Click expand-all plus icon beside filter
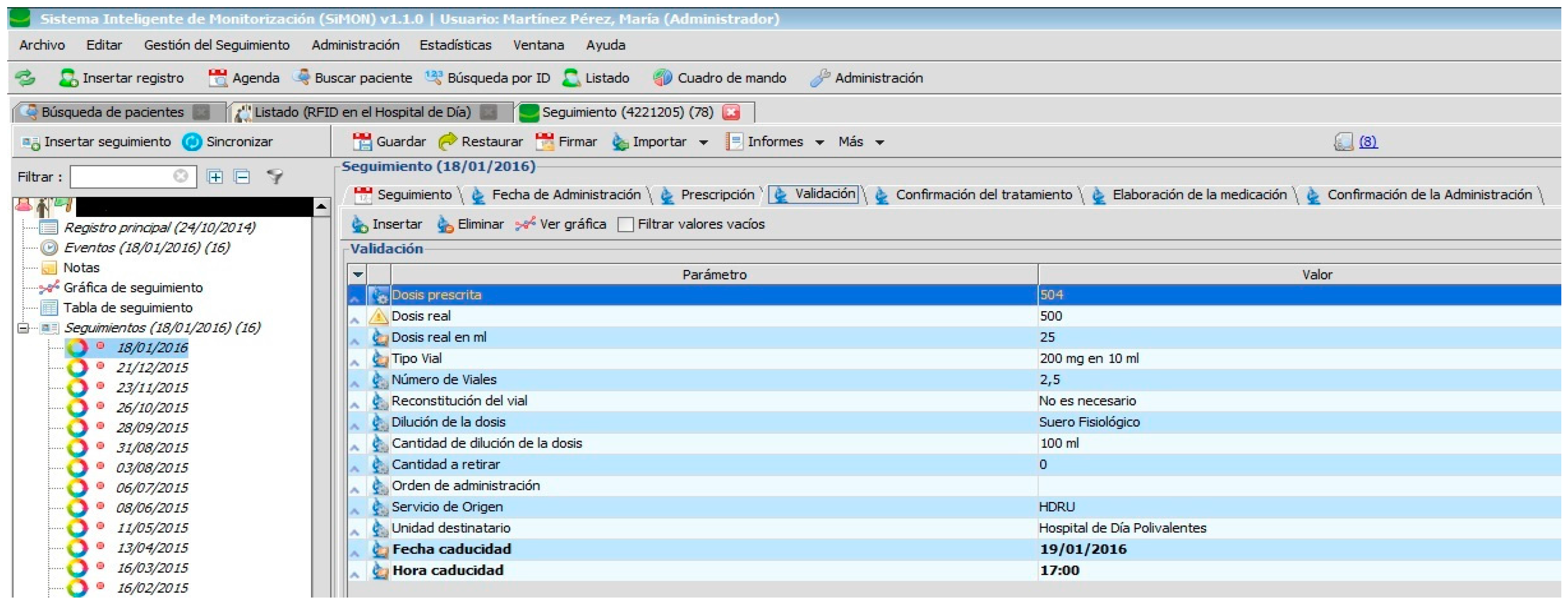Image resolution: width=1568 pixels, height=606 pixels. 215,177
